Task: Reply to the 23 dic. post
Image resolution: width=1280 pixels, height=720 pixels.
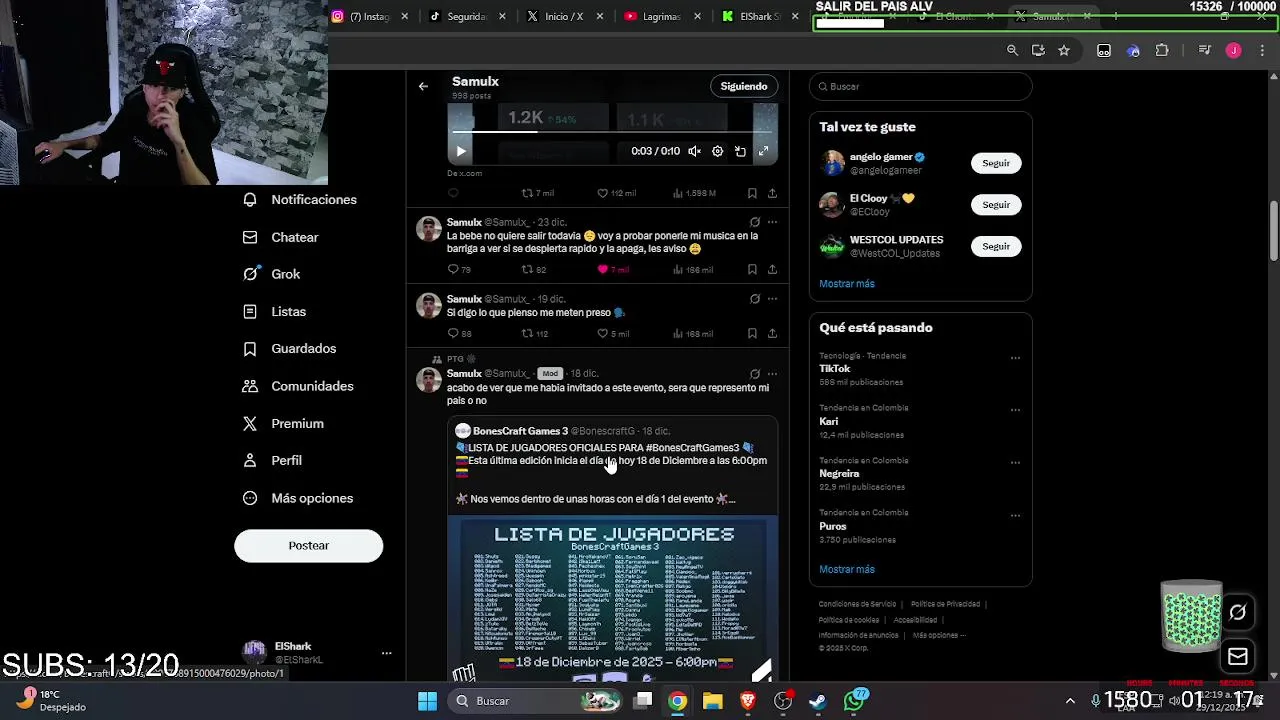Action: (x=458, y=270)
